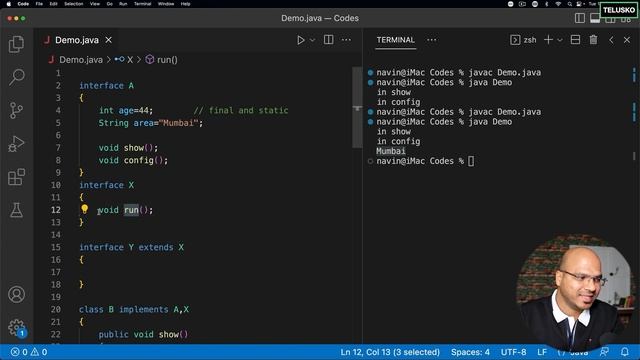This screenshot has width=640, height=360.
Task: Change end of line via LF
Action: pos(542,352)
